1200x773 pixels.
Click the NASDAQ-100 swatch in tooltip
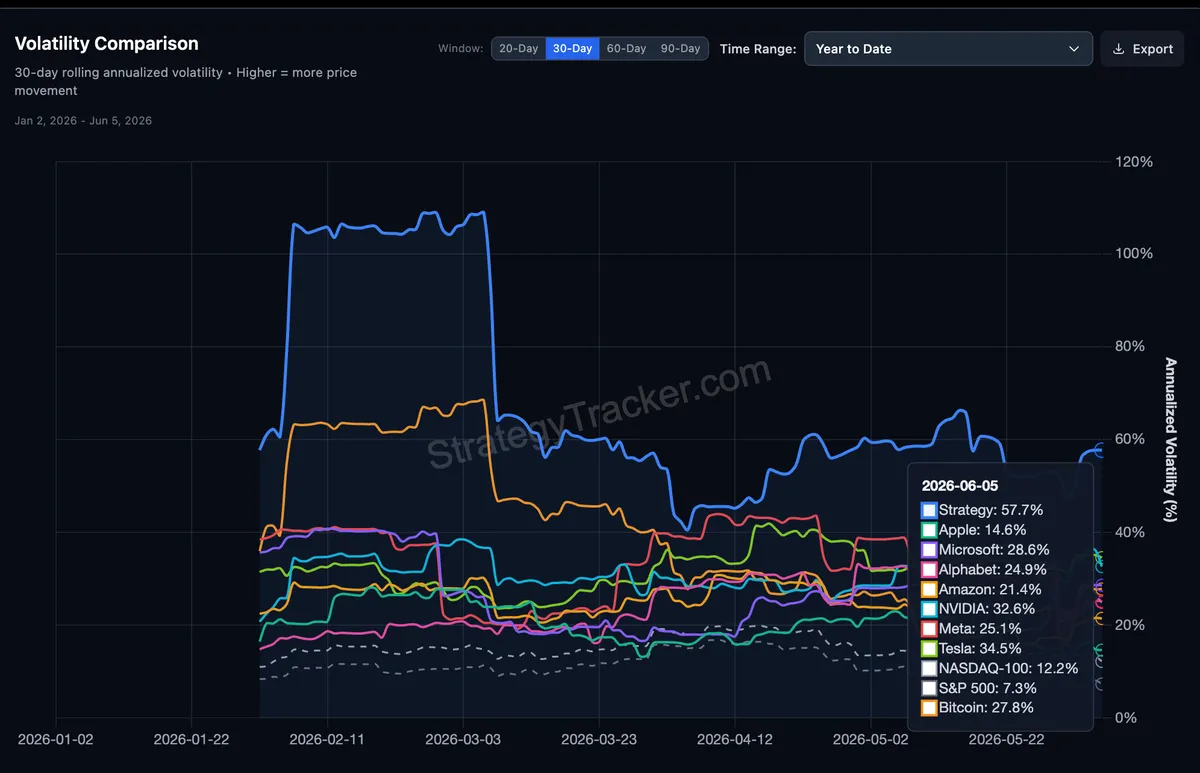[x=929, y=669]
